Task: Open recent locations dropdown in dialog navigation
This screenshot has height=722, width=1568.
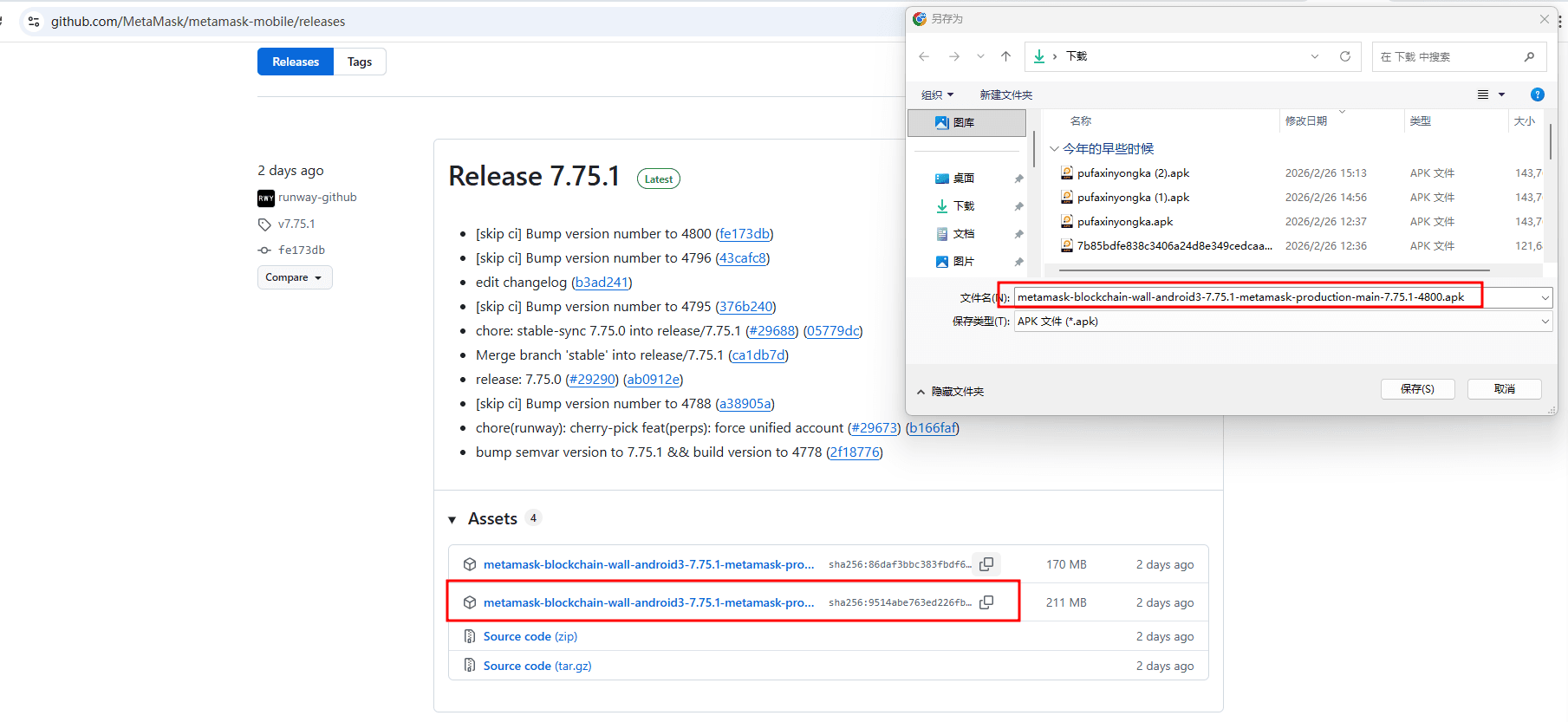Action: [x=980, y=56]
